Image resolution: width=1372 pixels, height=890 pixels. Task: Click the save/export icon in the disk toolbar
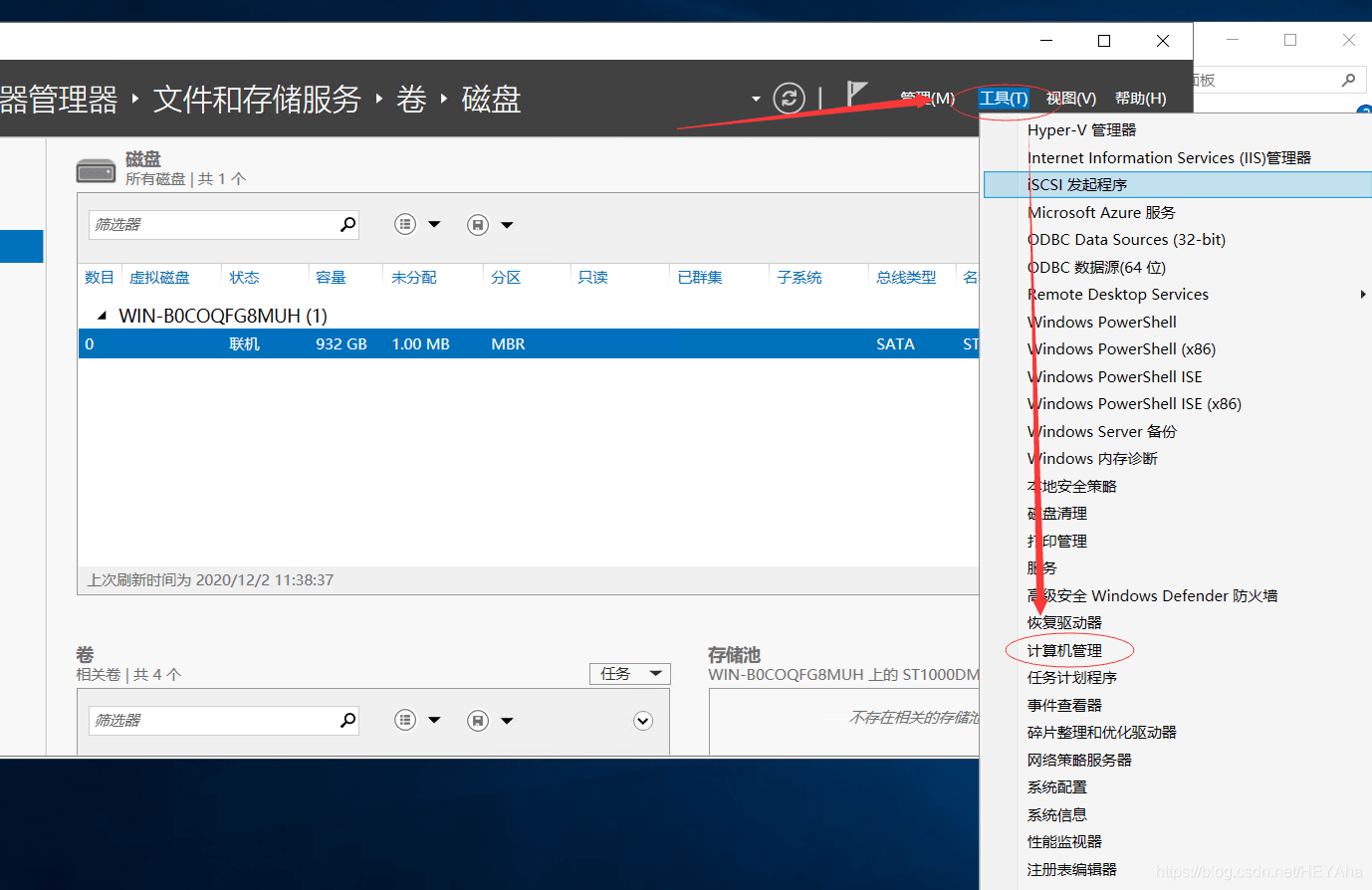(477, 224)
